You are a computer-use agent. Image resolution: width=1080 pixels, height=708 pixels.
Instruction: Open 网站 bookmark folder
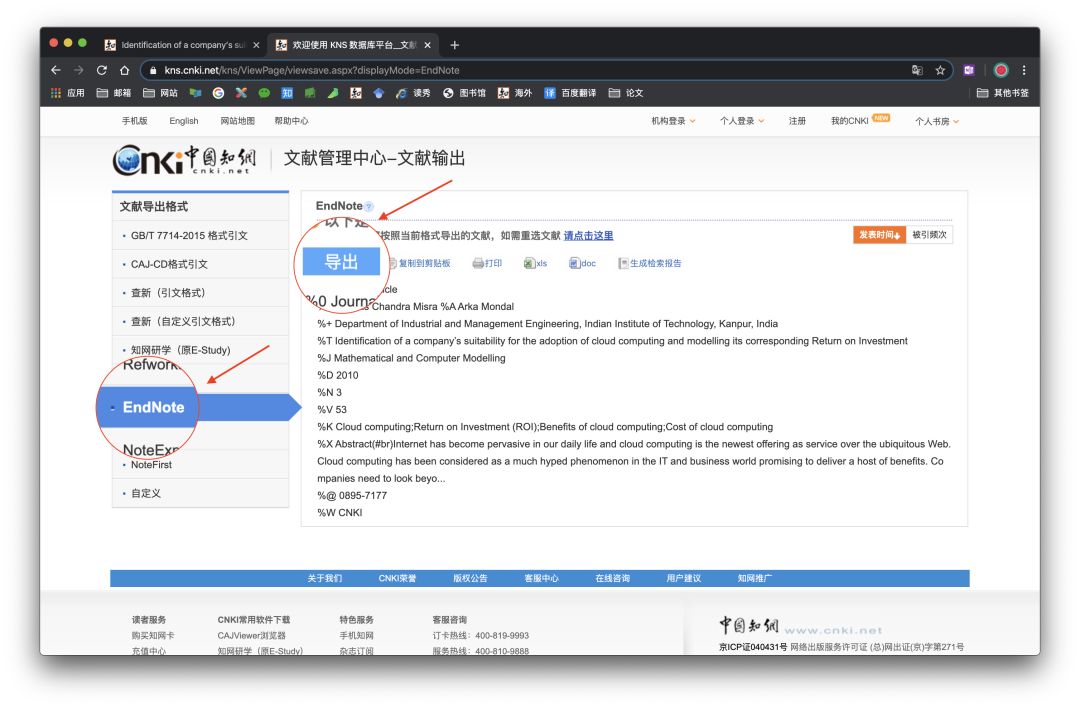160,93
